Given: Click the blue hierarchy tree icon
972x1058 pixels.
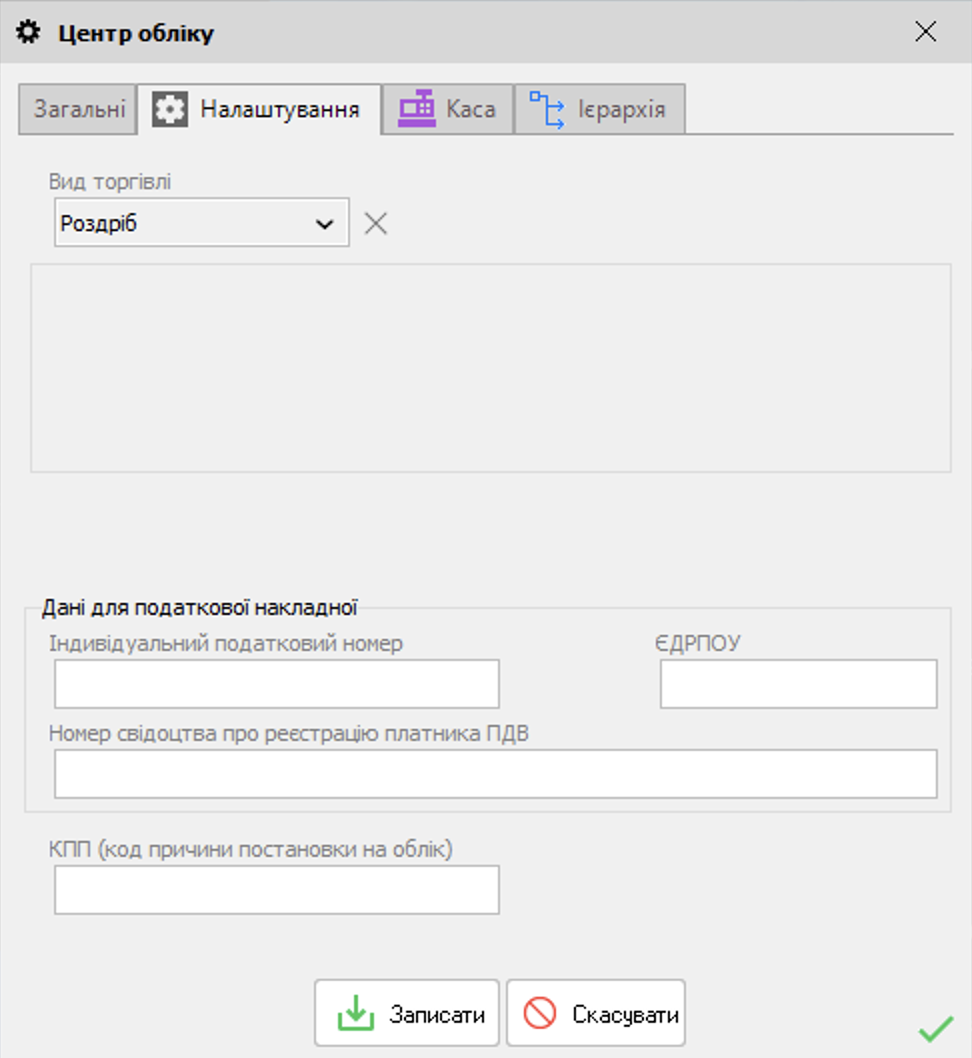Looking at the screenshot, I should tap(546, 110).
